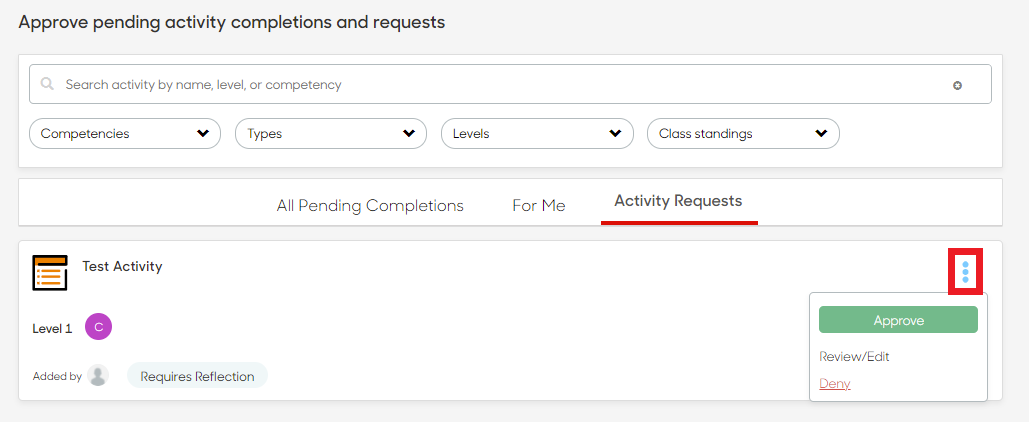Expand the Competencies dropdown filter
Viewport: 1029px width, 422px height.
[125, 133]
